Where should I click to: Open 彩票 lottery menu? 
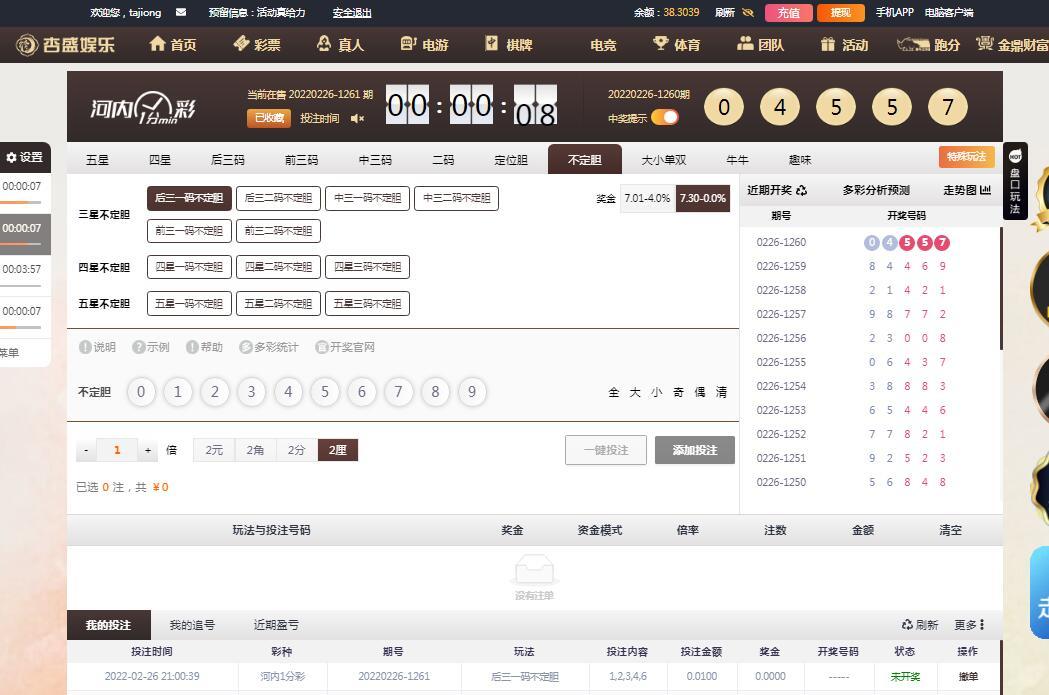click(x=256, y=44)
